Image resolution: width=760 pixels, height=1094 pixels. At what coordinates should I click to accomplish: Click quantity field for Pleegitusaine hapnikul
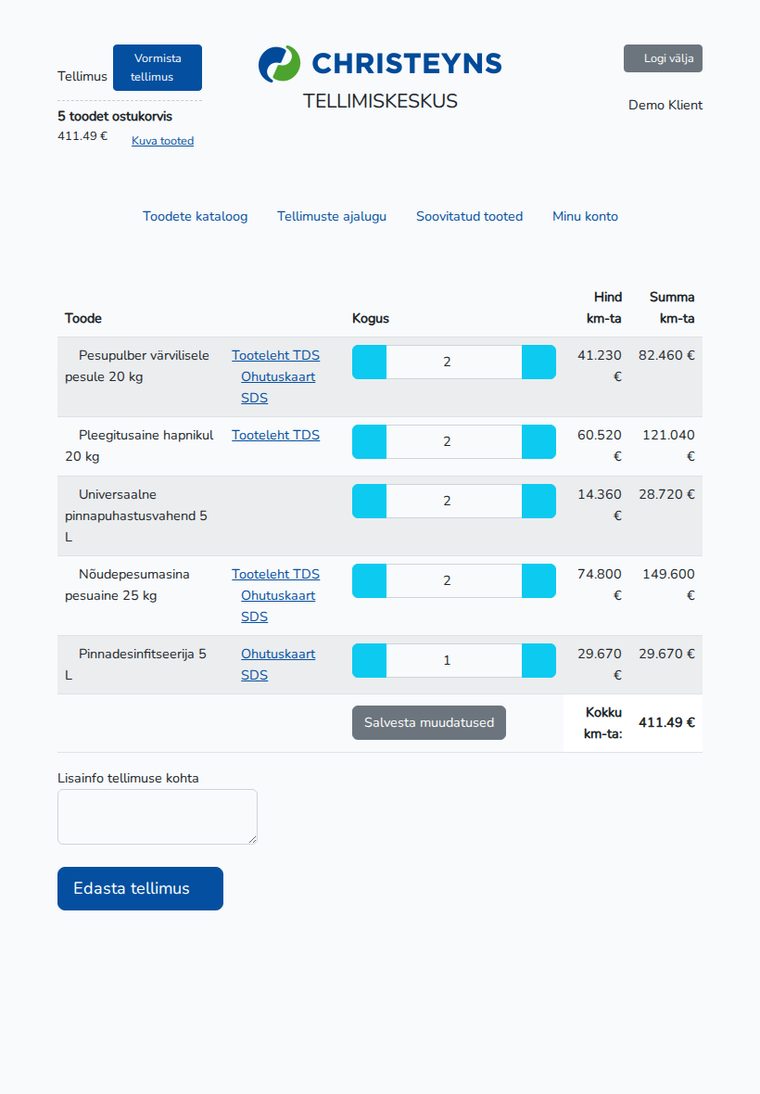pos(454,442)
